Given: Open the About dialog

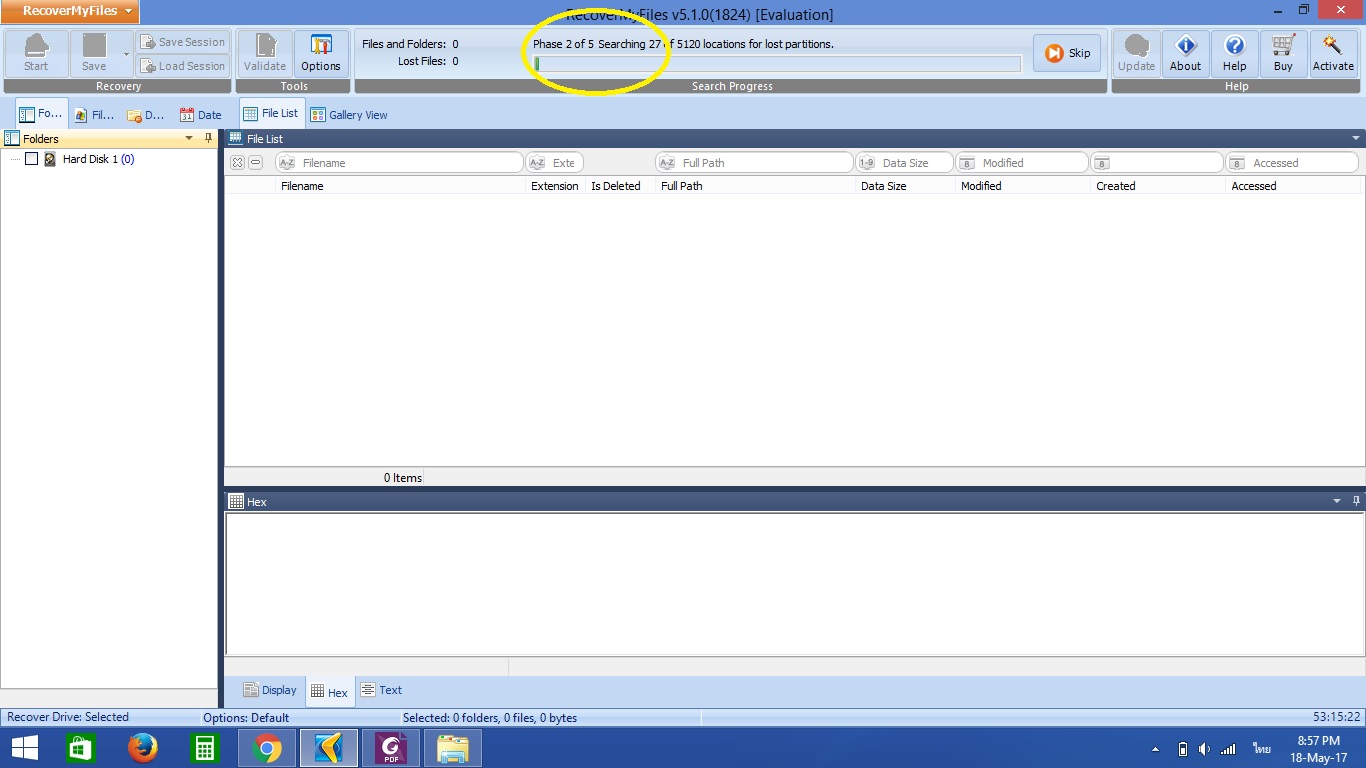Looking at the screenshot, I should click(x=1185, y=53).
